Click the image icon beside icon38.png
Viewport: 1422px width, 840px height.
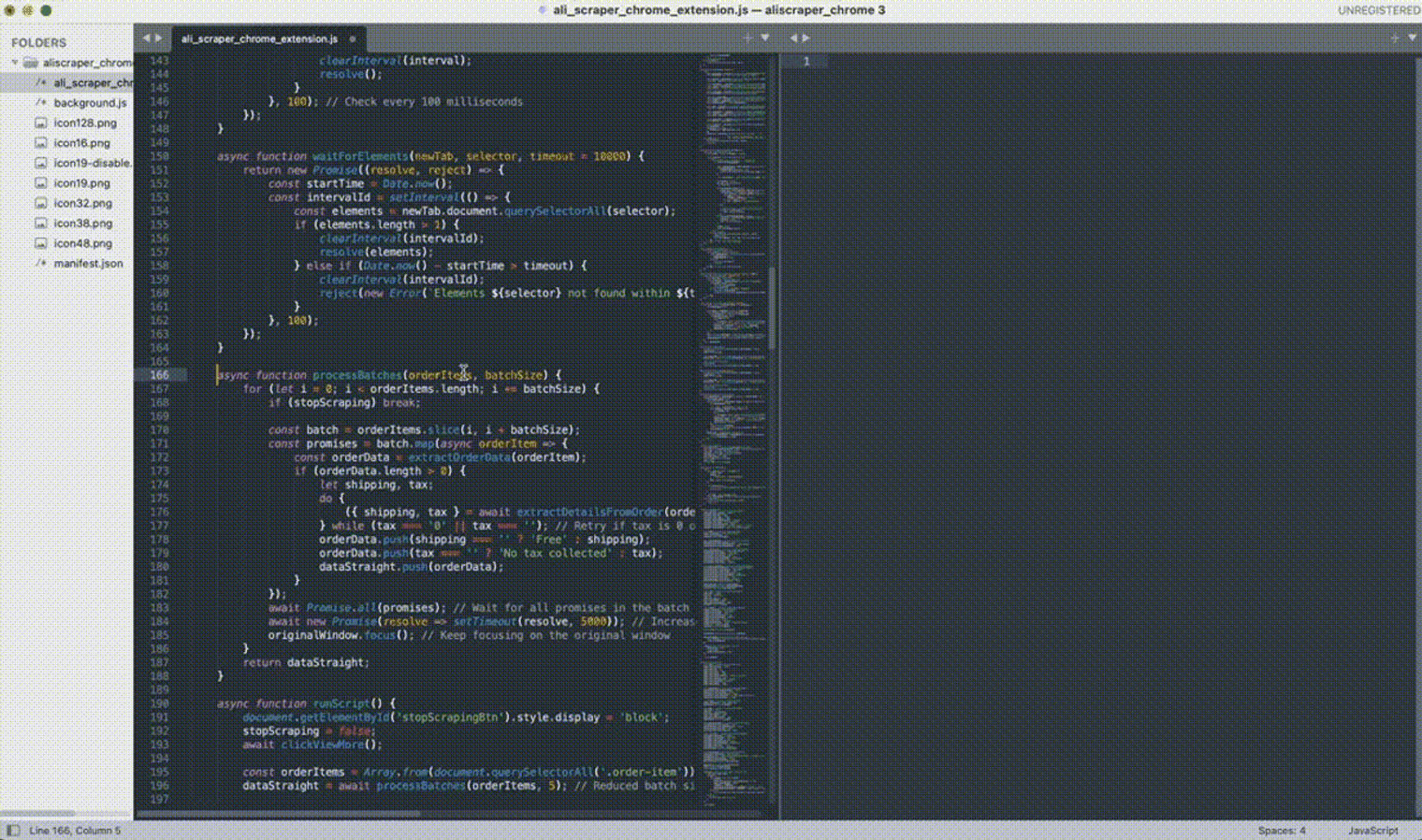[x=40, y=224]
